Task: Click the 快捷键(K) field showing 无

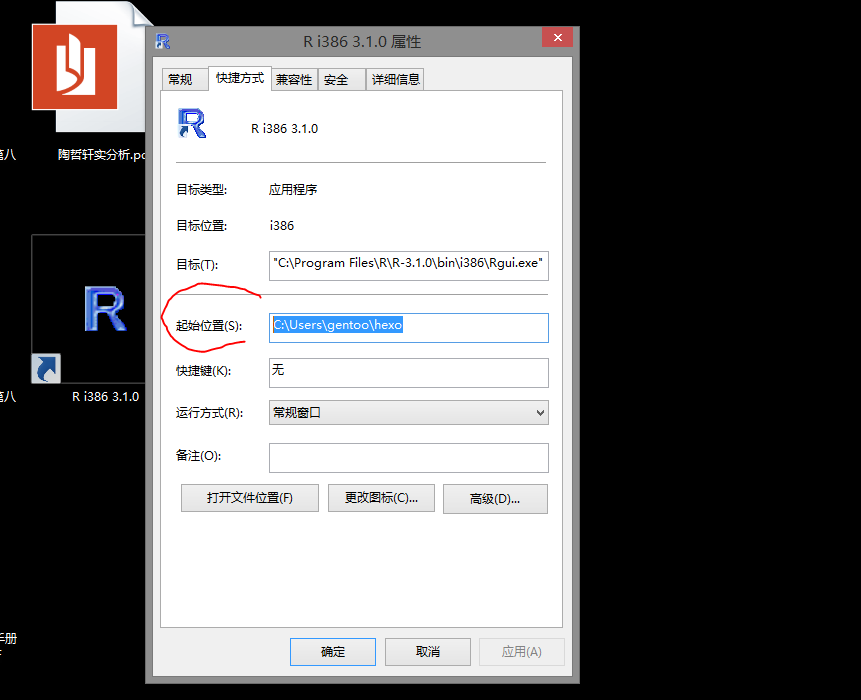Action: coord(409,373)
